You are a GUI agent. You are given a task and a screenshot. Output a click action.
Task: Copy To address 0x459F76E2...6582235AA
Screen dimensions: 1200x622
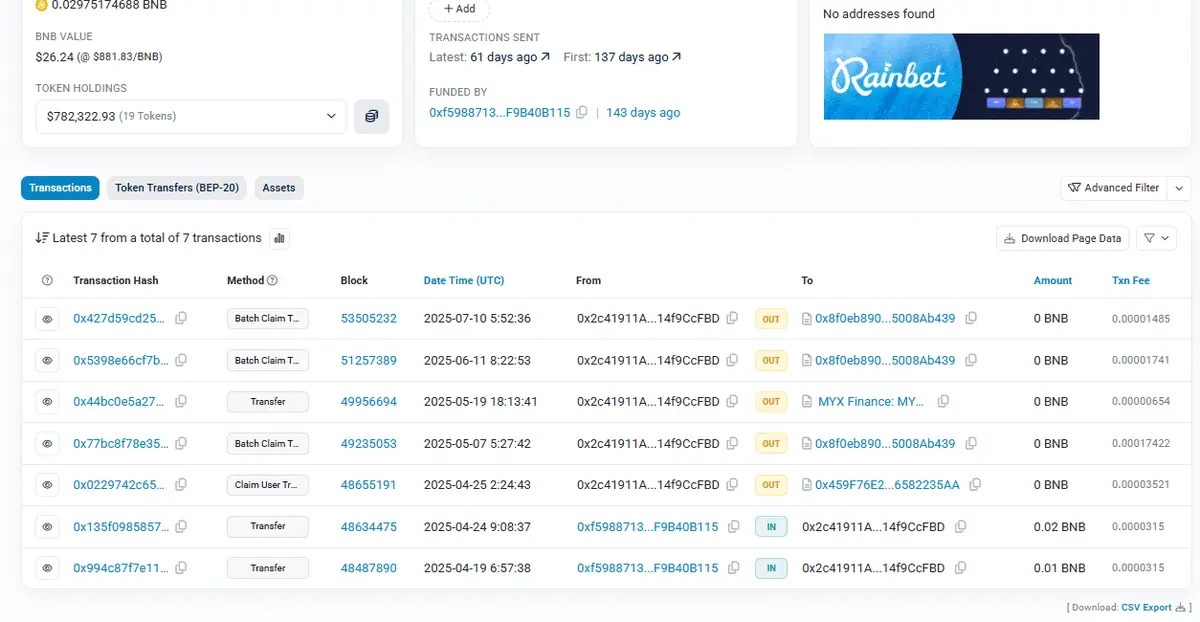[x=975, y=485]
